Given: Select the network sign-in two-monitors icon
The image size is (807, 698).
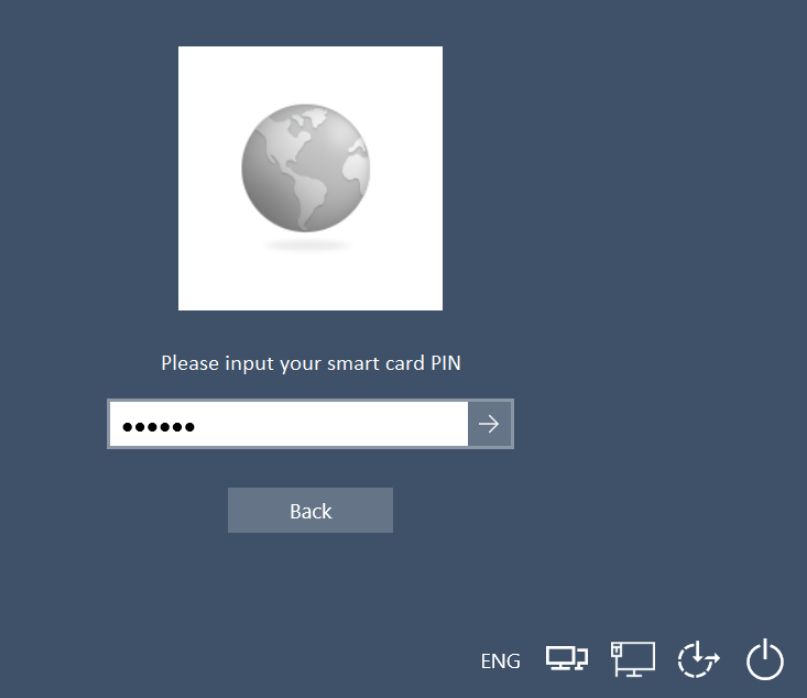Looking at the screenshot, I should coord(567,659).
